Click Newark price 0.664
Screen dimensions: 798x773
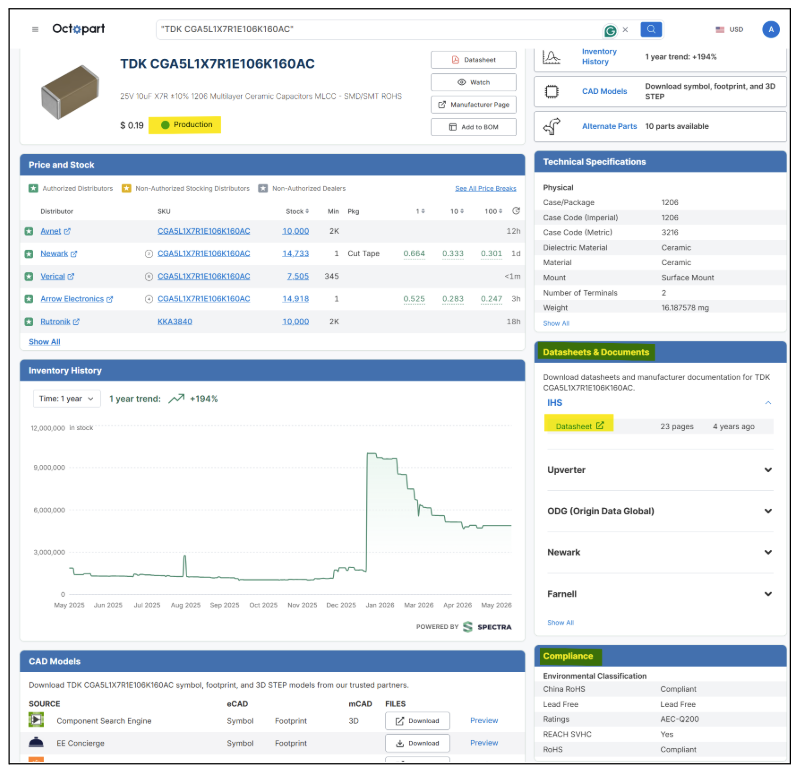coord(414,253)
